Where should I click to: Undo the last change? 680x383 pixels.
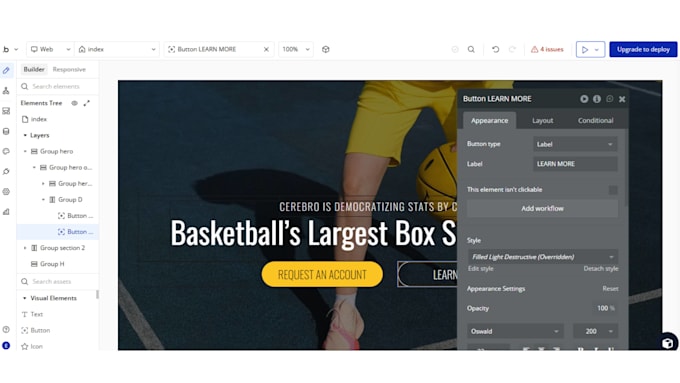coord(495,49)
